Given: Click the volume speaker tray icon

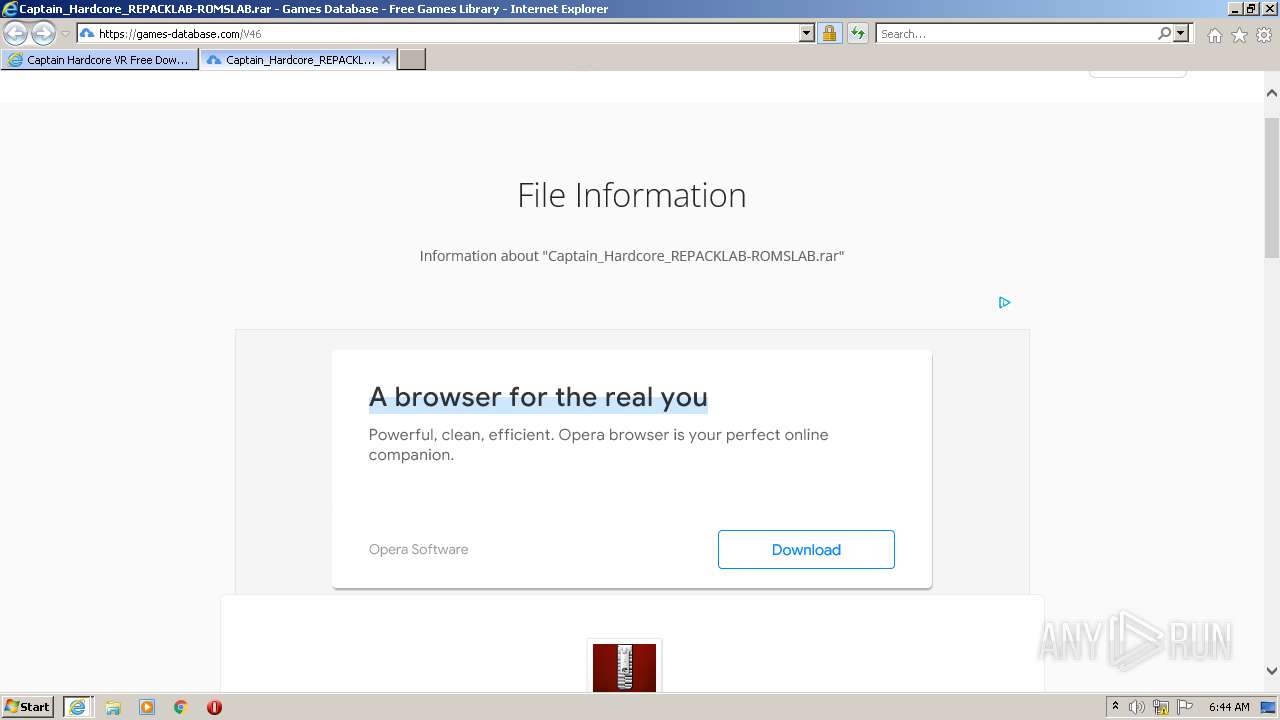Looking at the screenshot, I should coord(1137,707).
